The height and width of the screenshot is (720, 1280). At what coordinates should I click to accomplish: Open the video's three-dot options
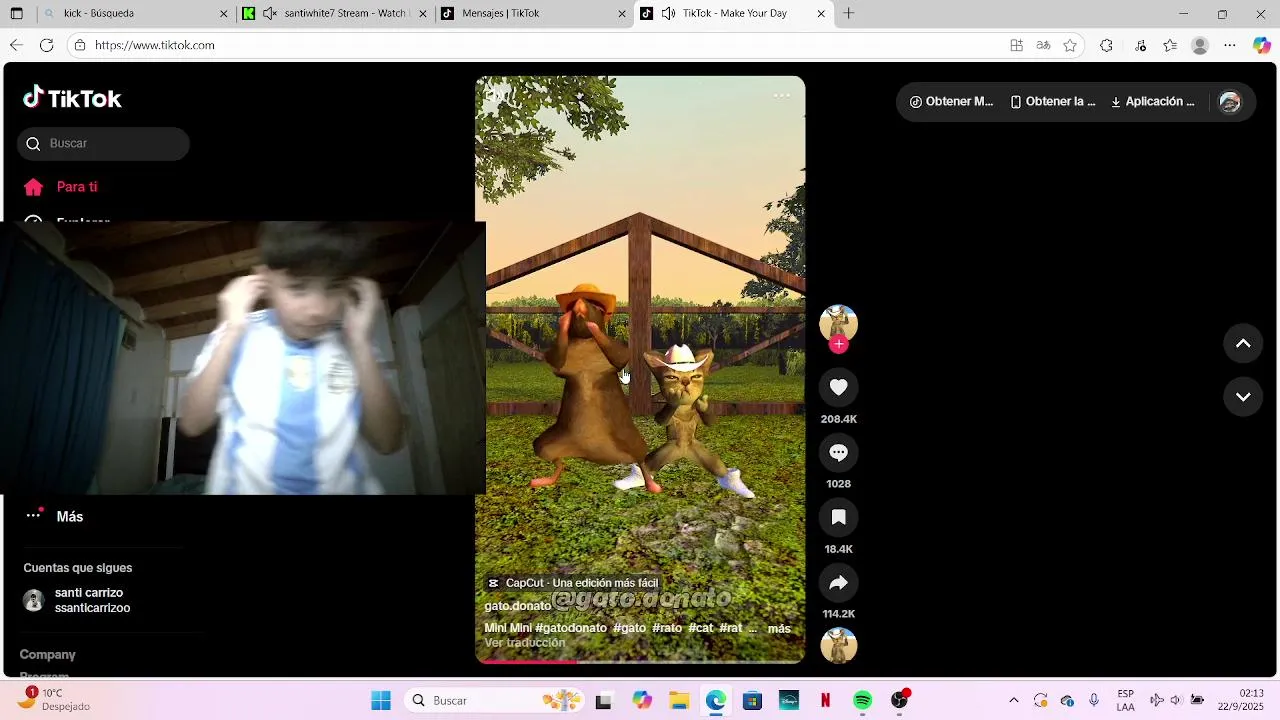(x=782, y=96)
